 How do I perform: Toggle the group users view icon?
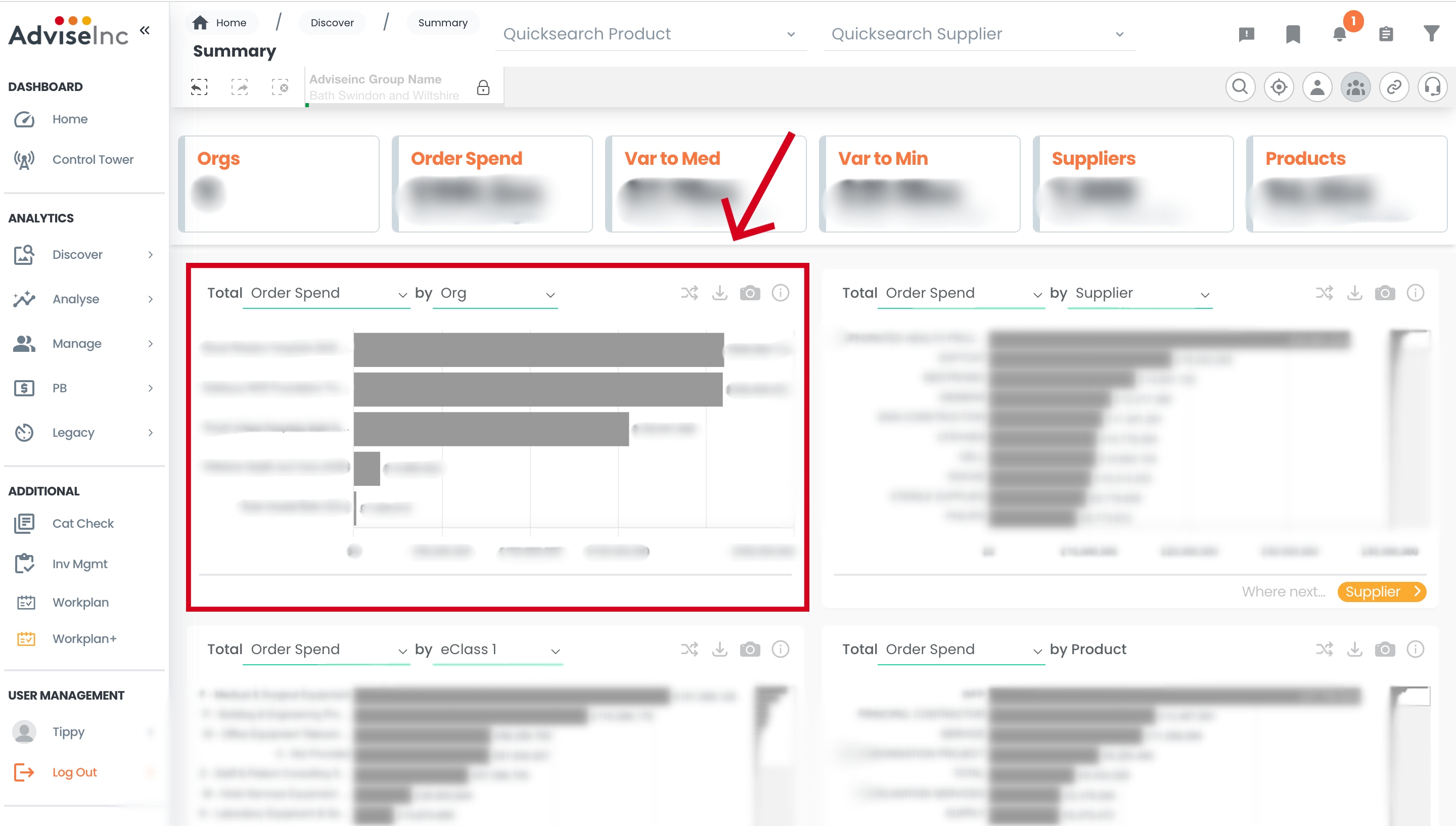point(1355,87)
